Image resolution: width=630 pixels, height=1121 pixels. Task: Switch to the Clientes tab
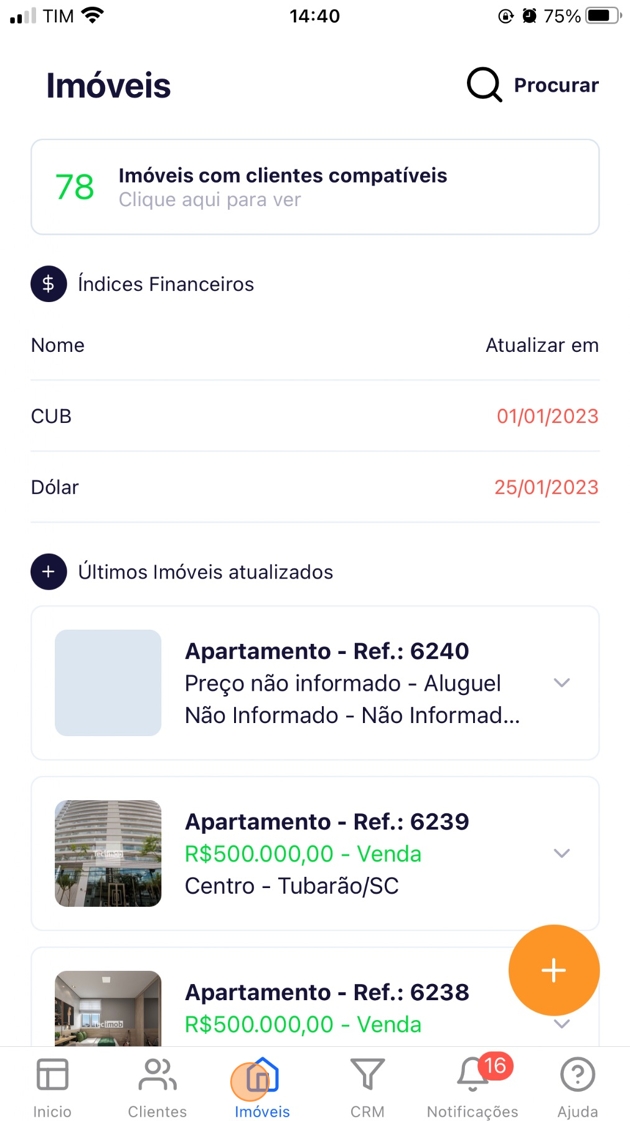tap(157, 1087)
